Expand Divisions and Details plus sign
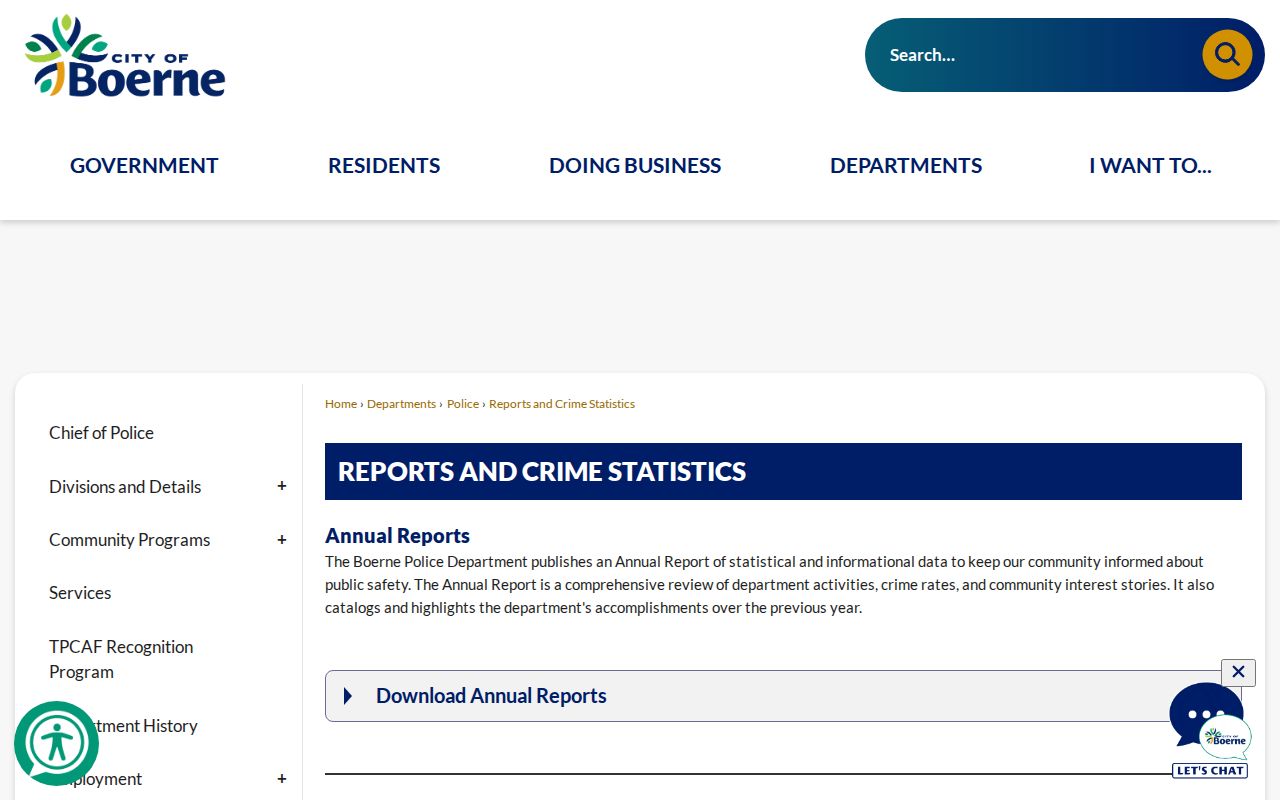Image resolution: width=1280 pixels, height=800 pixels. tap(282, 486)
